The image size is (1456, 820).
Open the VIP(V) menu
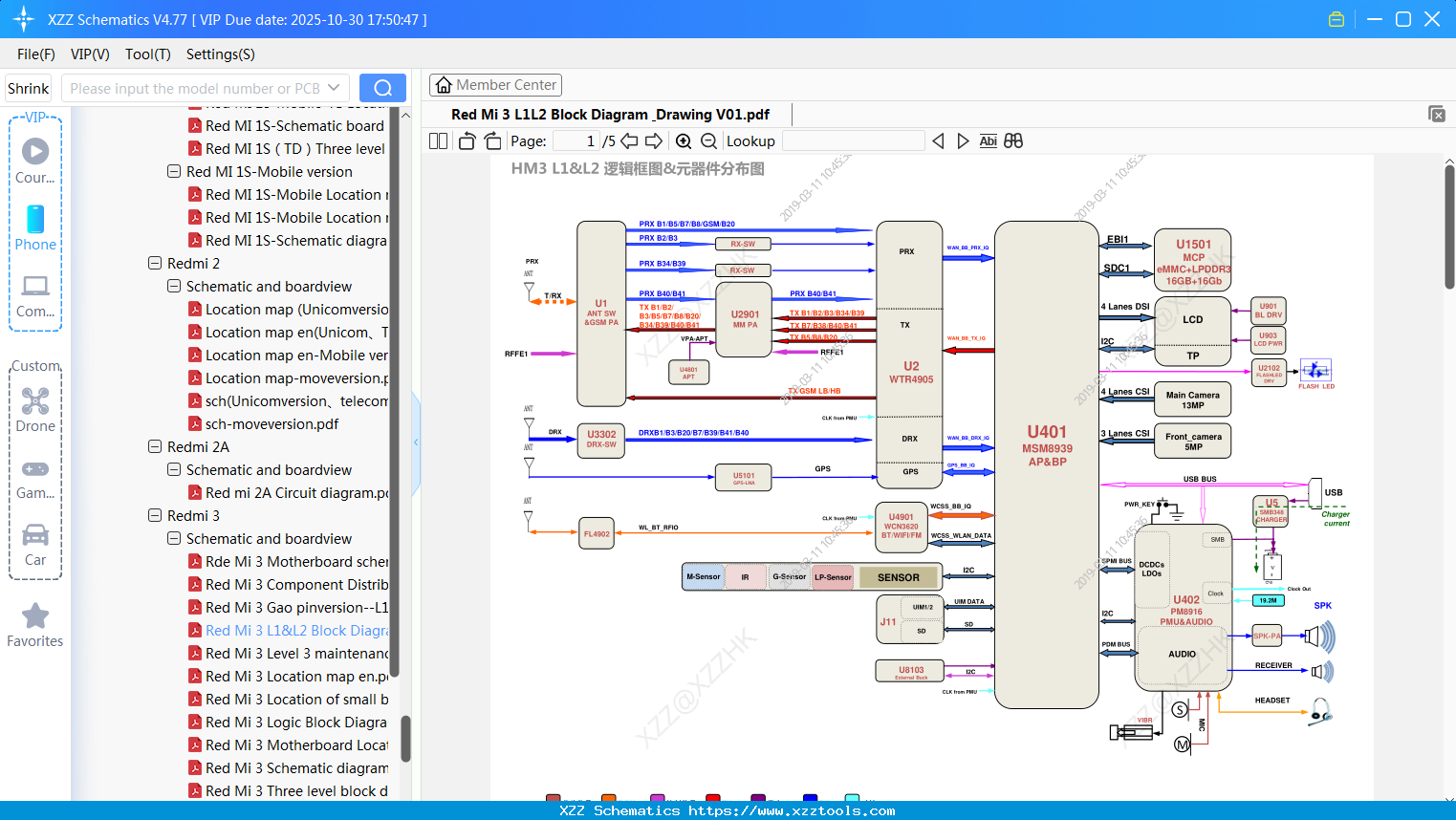tap(89, 54)
